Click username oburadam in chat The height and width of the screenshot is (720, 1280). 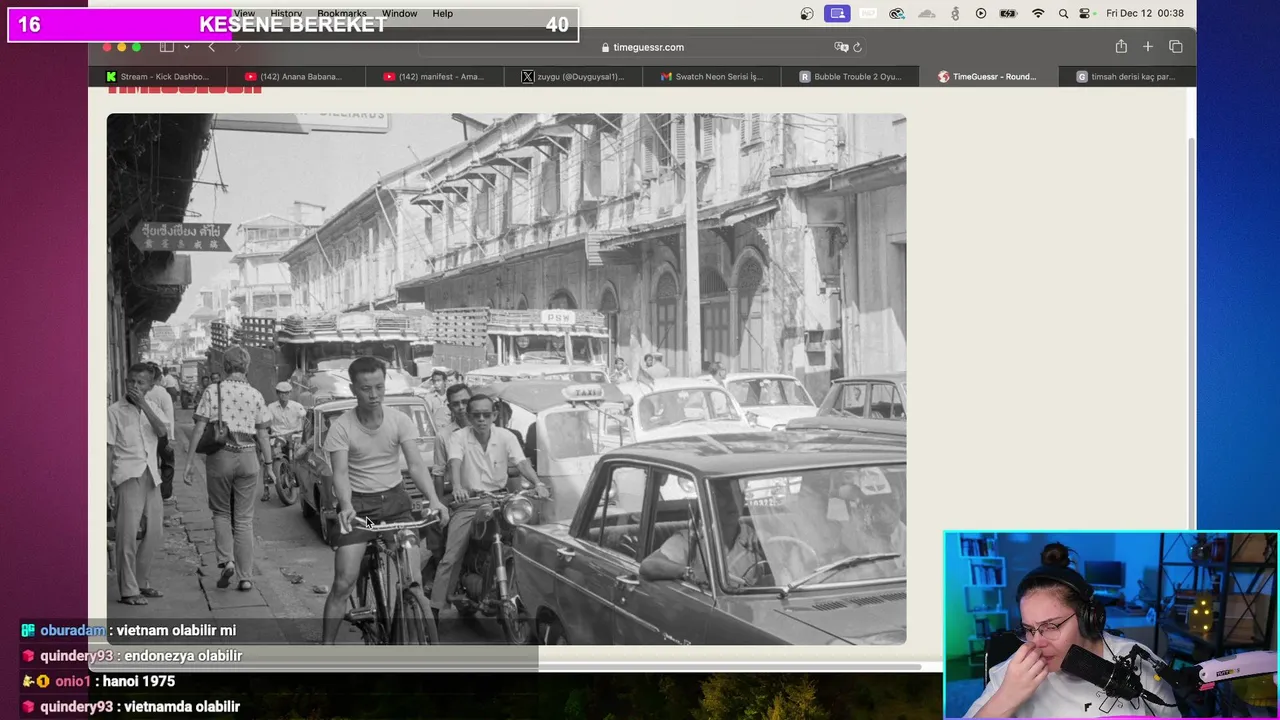tap(73, 630)
